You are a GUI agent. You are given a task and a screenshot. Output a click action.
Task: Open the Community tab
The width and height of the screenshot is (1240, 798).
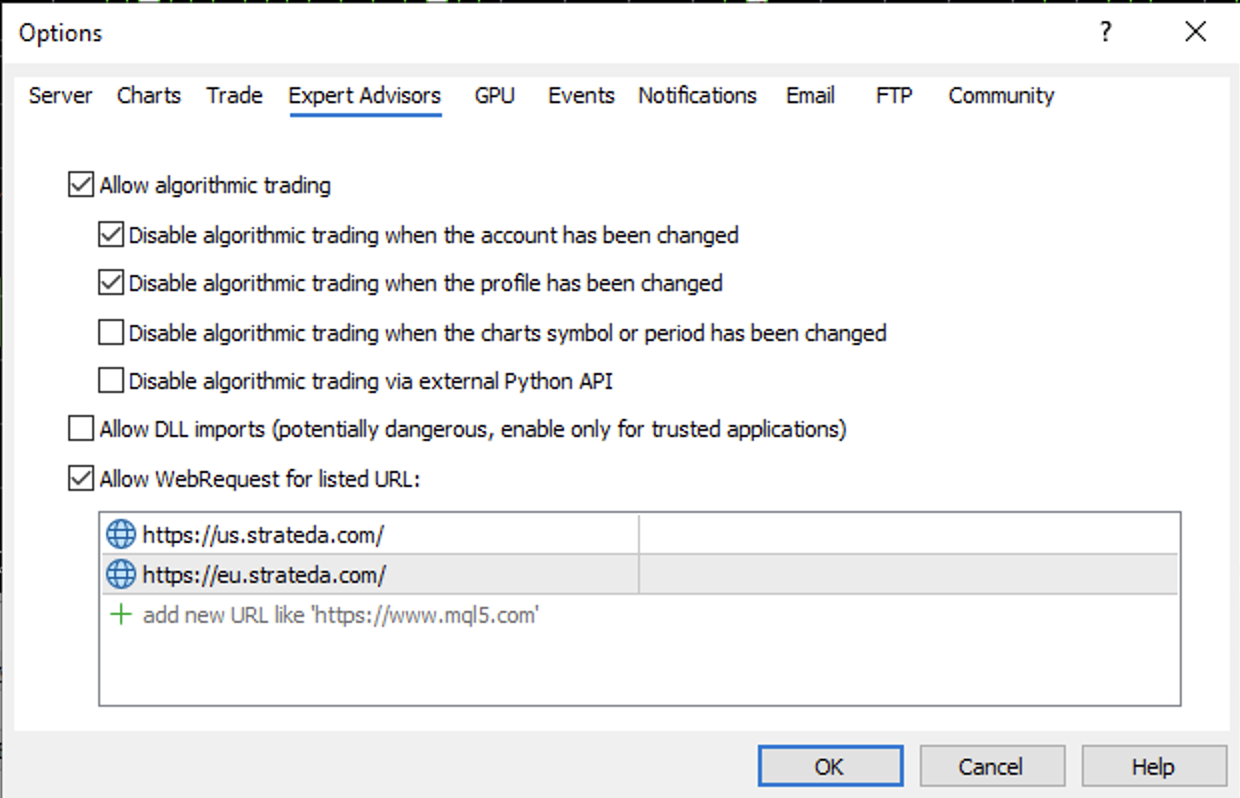1000,95
